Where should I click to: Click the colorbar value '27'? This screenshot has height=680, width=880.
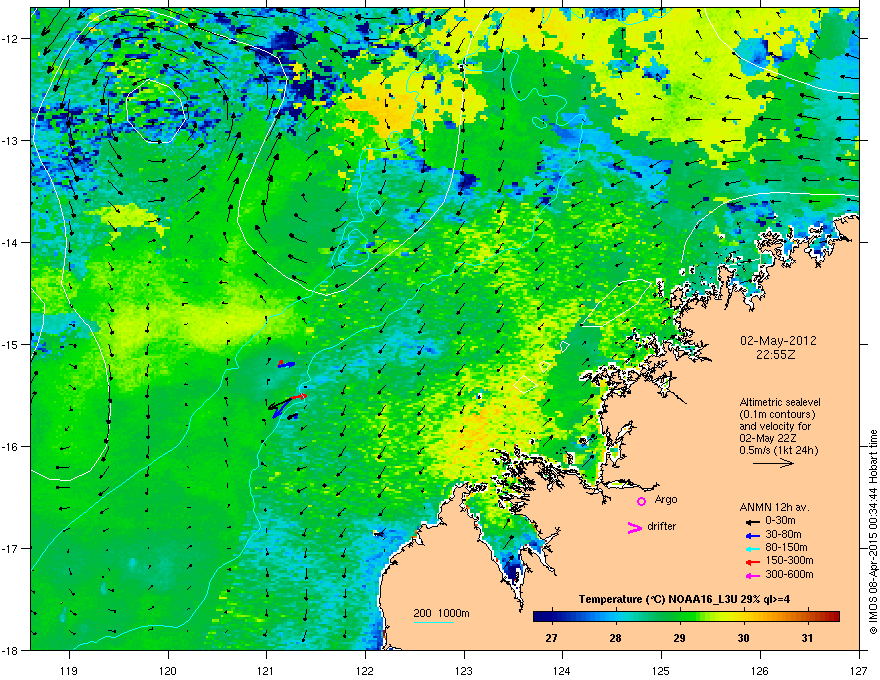552,638
